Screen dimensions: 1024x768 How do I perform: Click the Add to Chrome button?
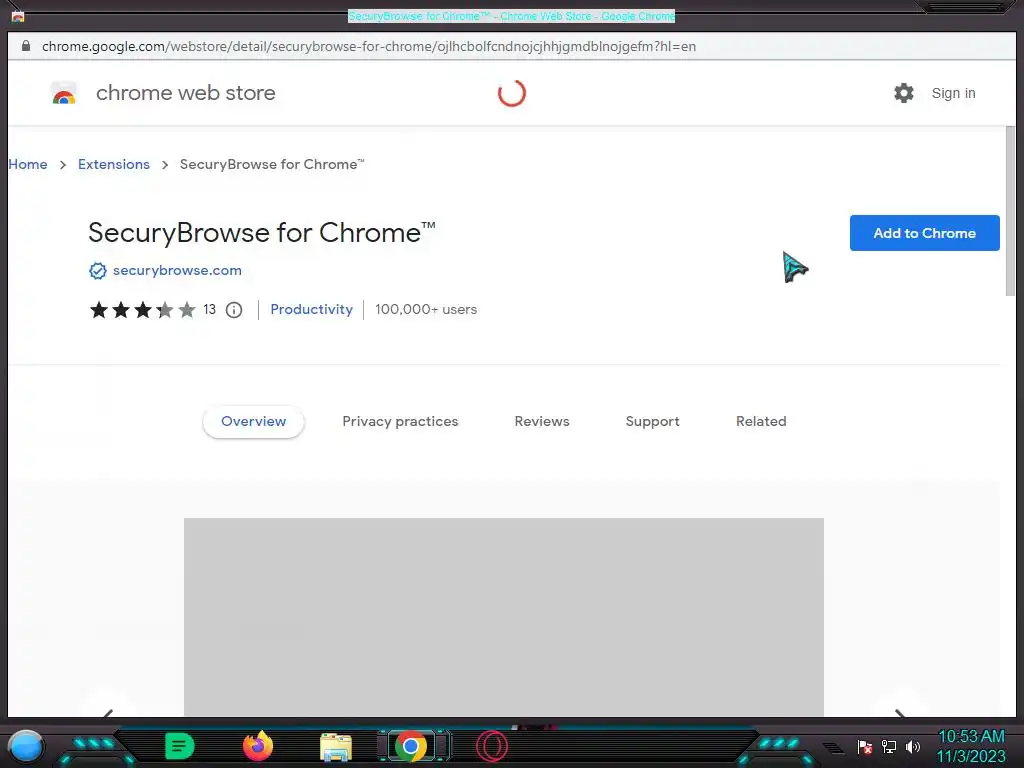tap(925, 233)
